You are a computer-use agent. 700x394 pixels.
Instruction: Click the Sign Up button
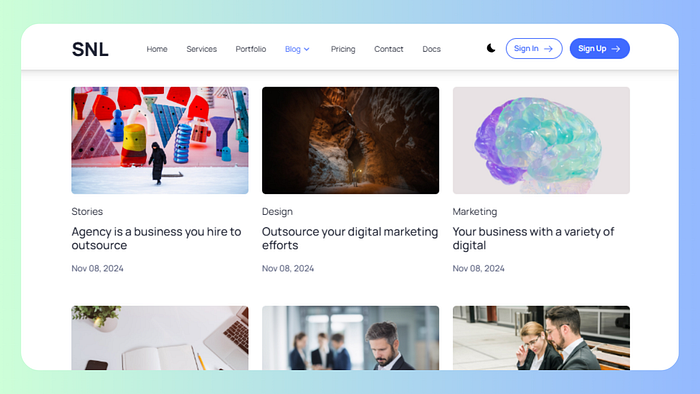tap(600, 49)
